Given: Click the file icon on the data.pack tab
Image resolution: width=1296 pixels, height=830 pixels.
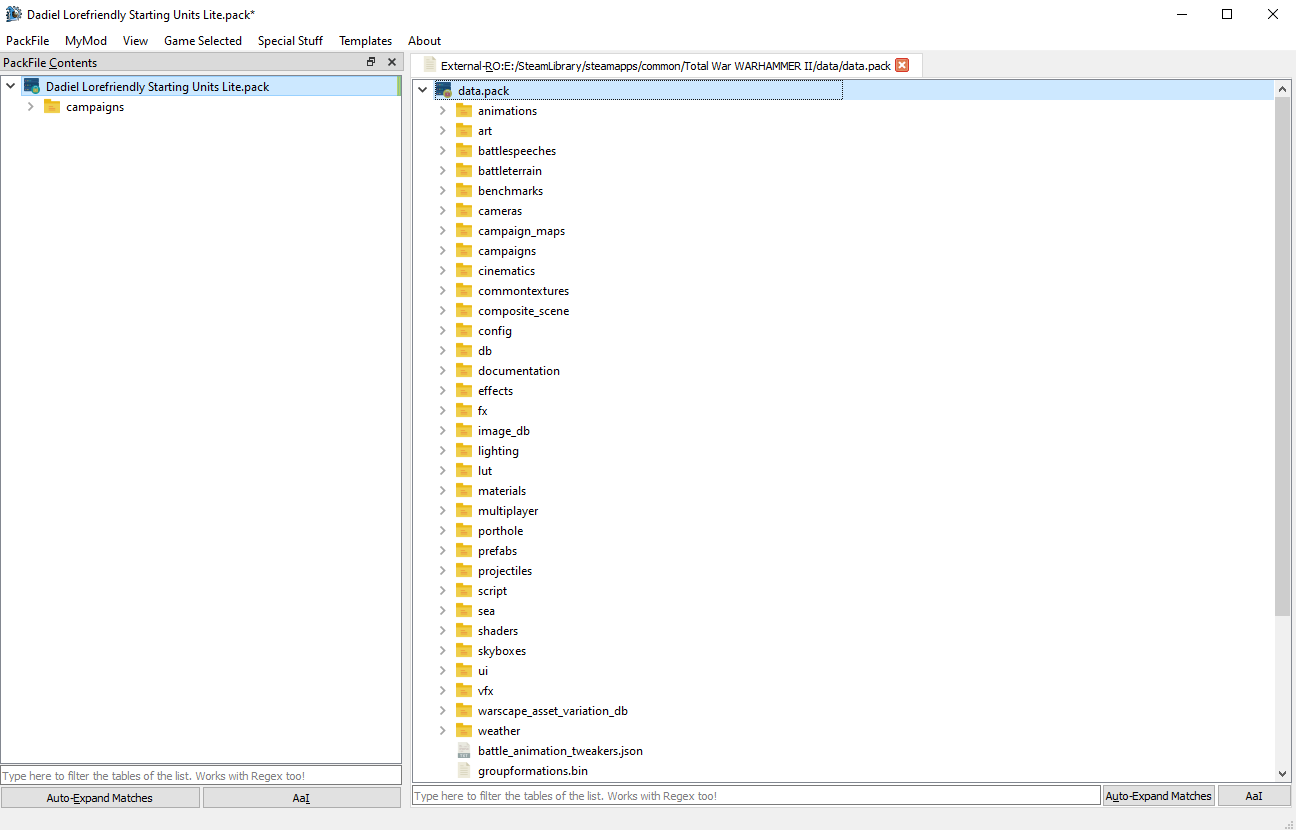Looking at the screenshot, I should pyautogui.click(x=430, y=65).
